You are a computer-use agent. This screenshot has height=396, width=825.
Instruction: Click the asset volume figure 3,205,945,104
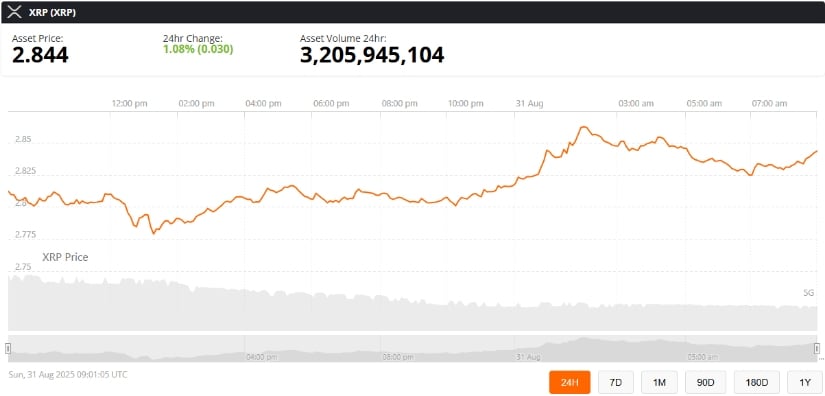[x=372, y=55]
